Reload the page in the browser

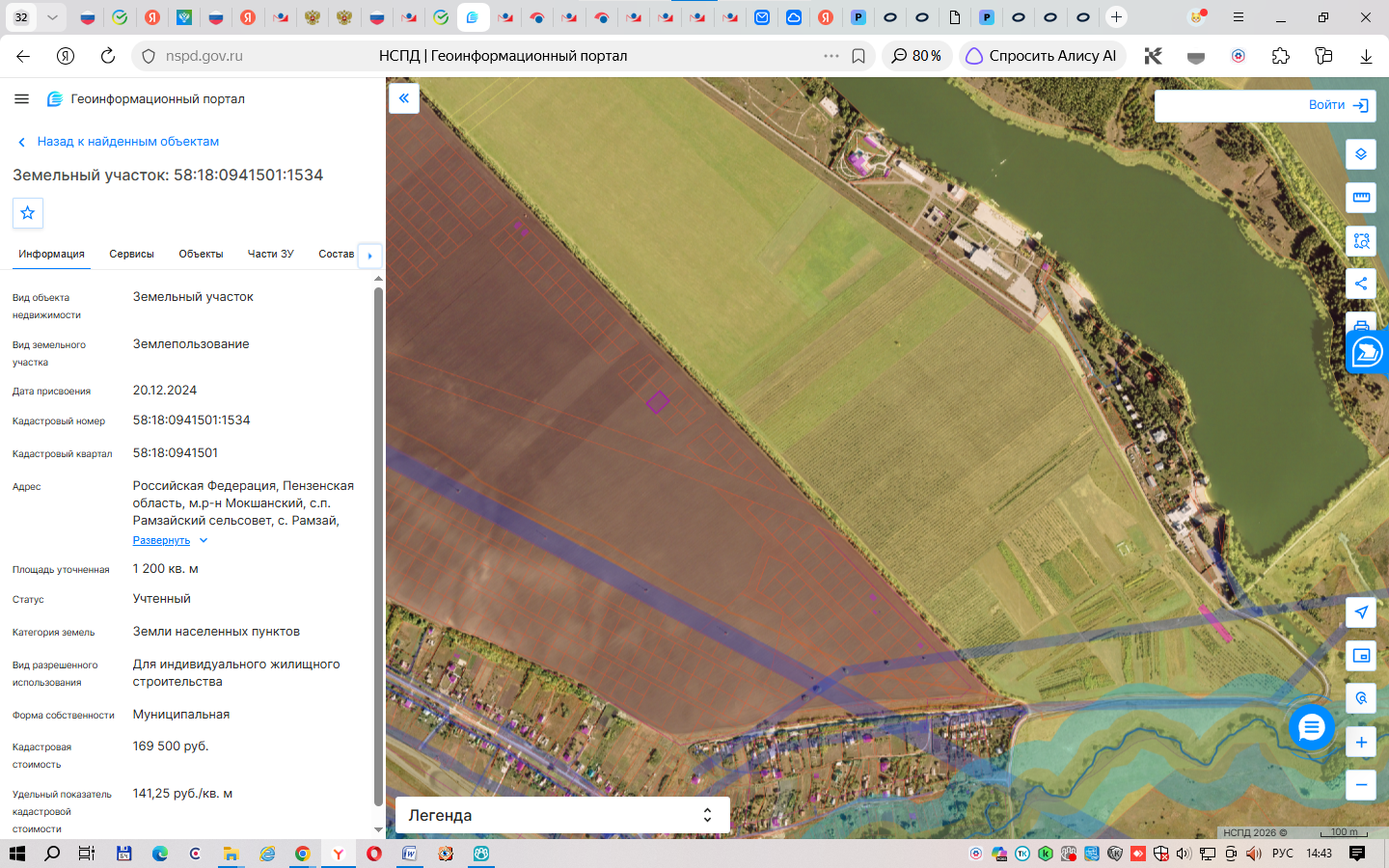click(108, 56)
